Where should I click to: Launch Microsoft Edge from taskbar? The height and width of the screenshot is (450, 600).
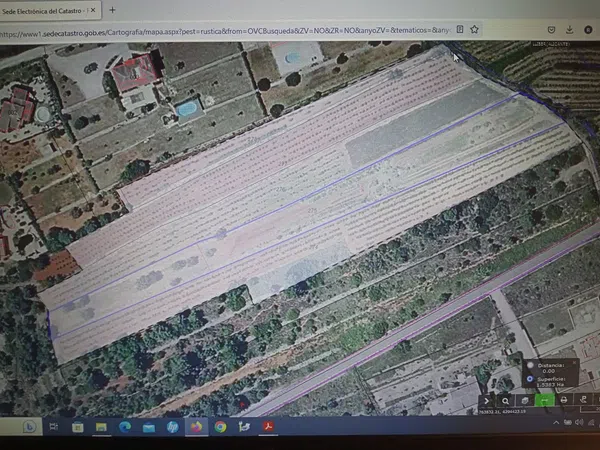pyautogui.click(x=125, y=427)
